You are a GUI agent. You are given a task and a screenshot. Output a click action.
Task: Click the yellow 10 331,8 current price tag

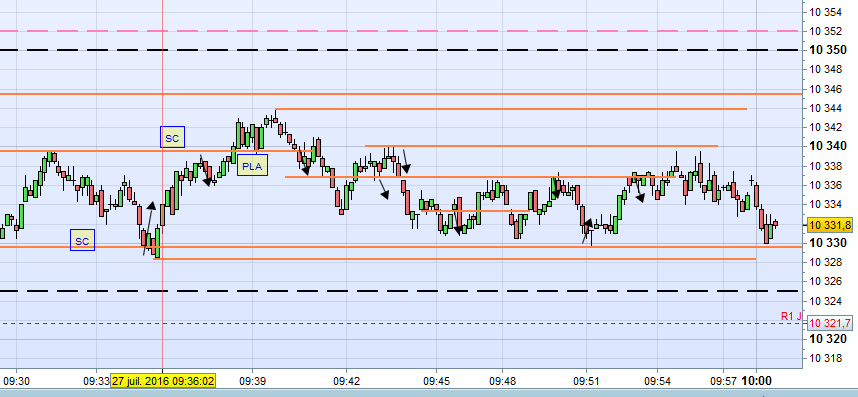(830, 225)
